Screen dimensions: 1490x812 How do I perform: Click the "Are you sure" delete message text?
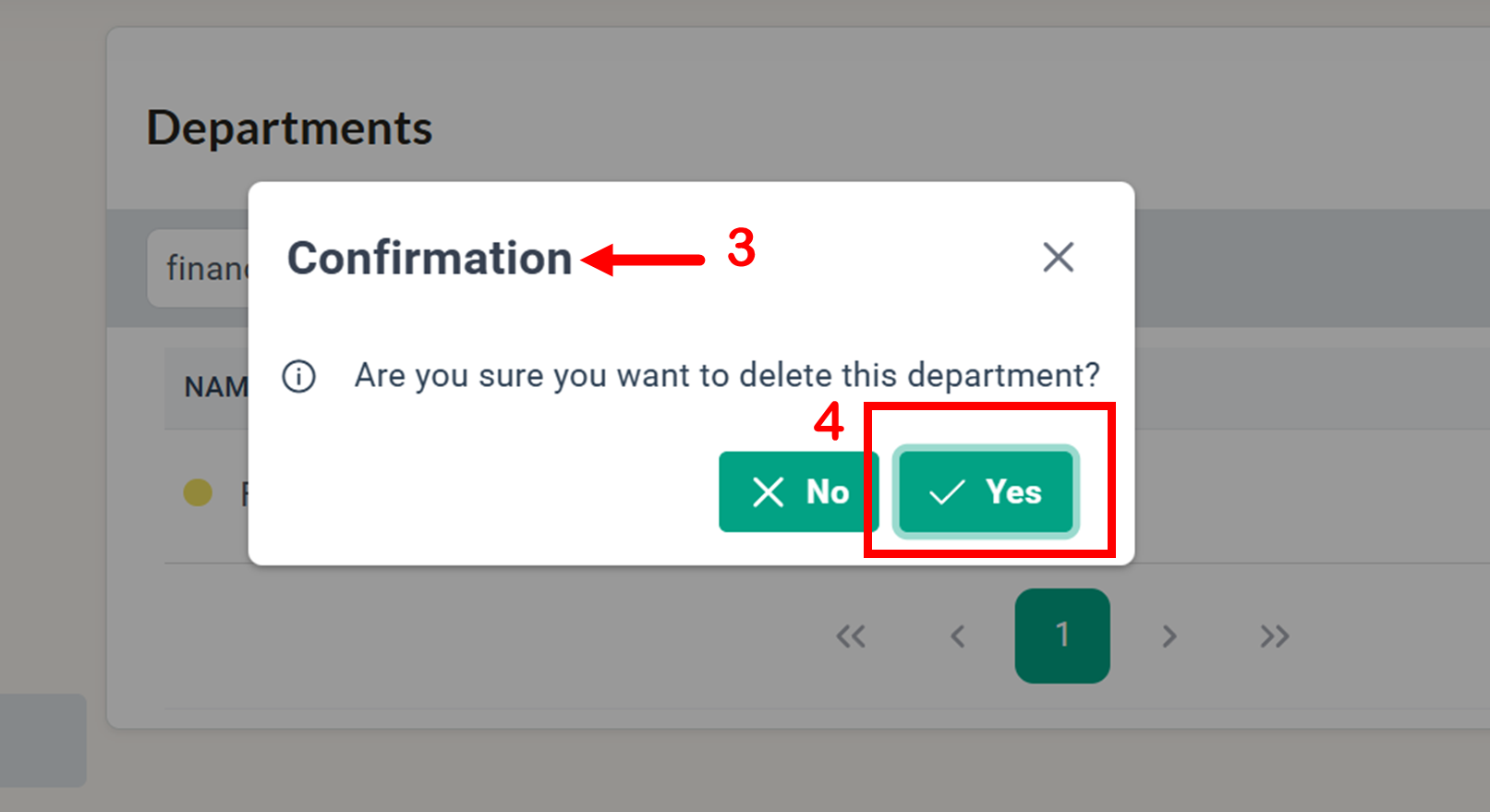pyautogui.click(x=727, y=376)
